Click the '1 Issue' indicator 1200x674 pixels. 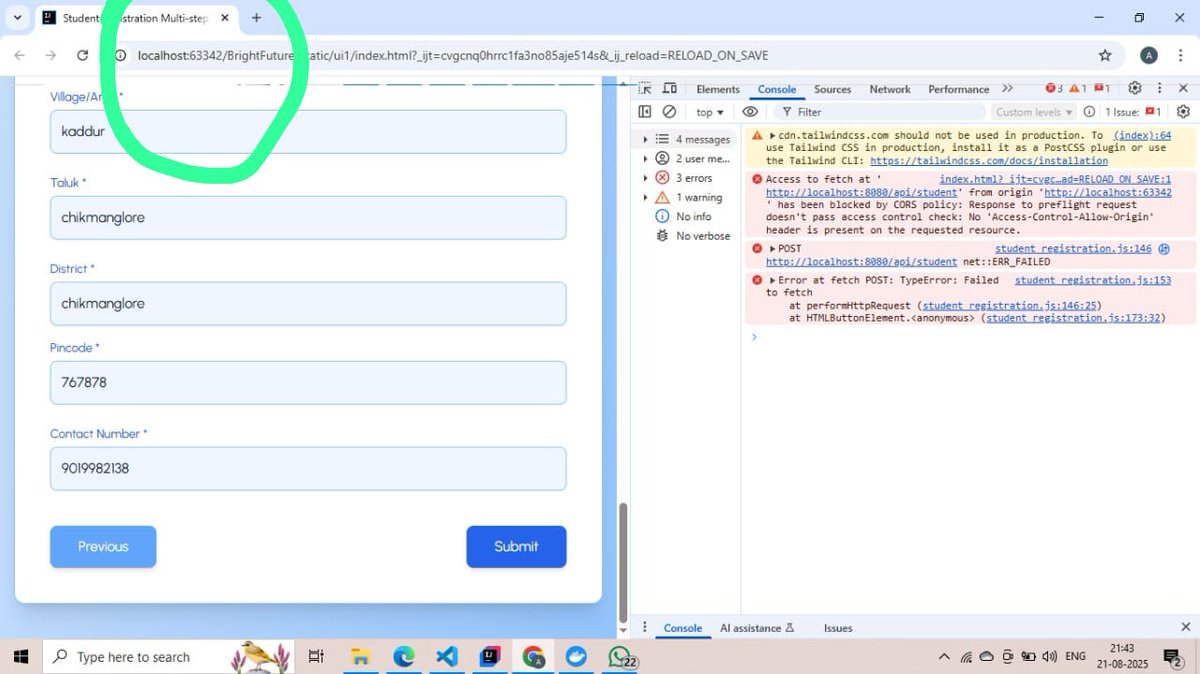click(1133, 112)
